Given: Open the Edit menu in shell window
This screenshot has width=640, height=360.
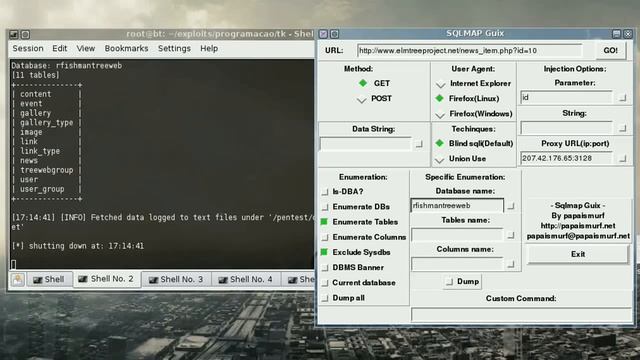Looking at the screenshot, I should click(60, 49).
